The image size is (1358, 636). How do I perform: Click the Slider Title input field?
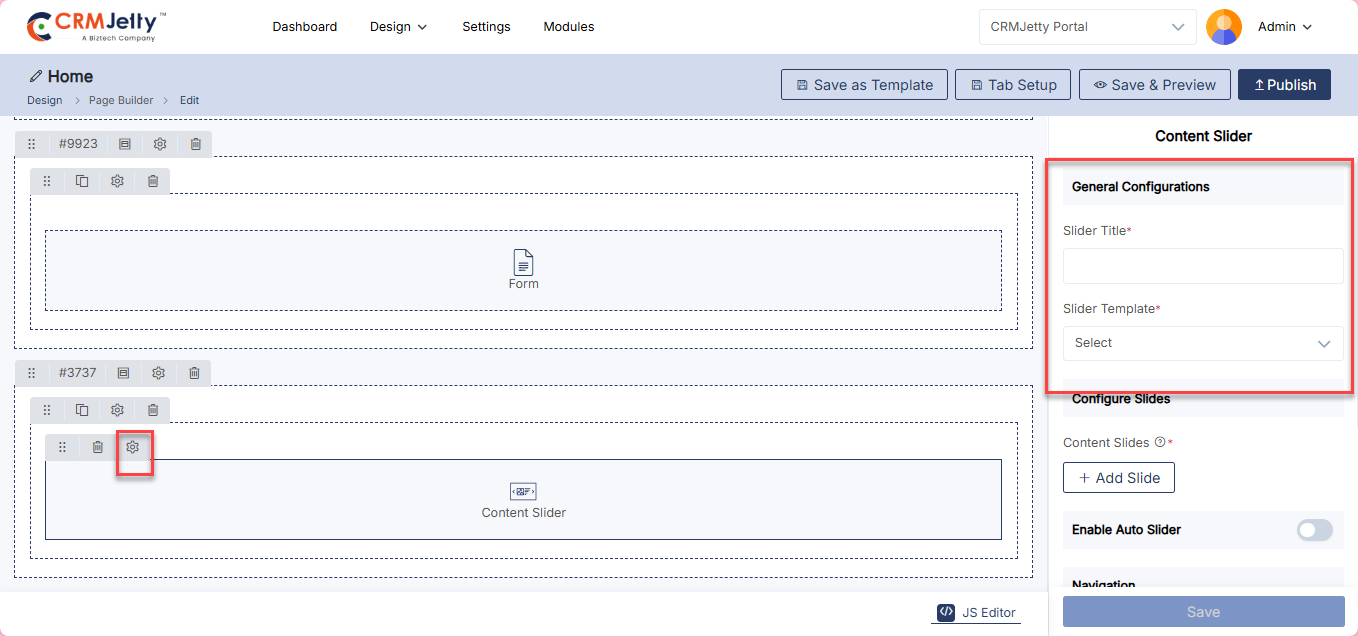coord(1202,266)
